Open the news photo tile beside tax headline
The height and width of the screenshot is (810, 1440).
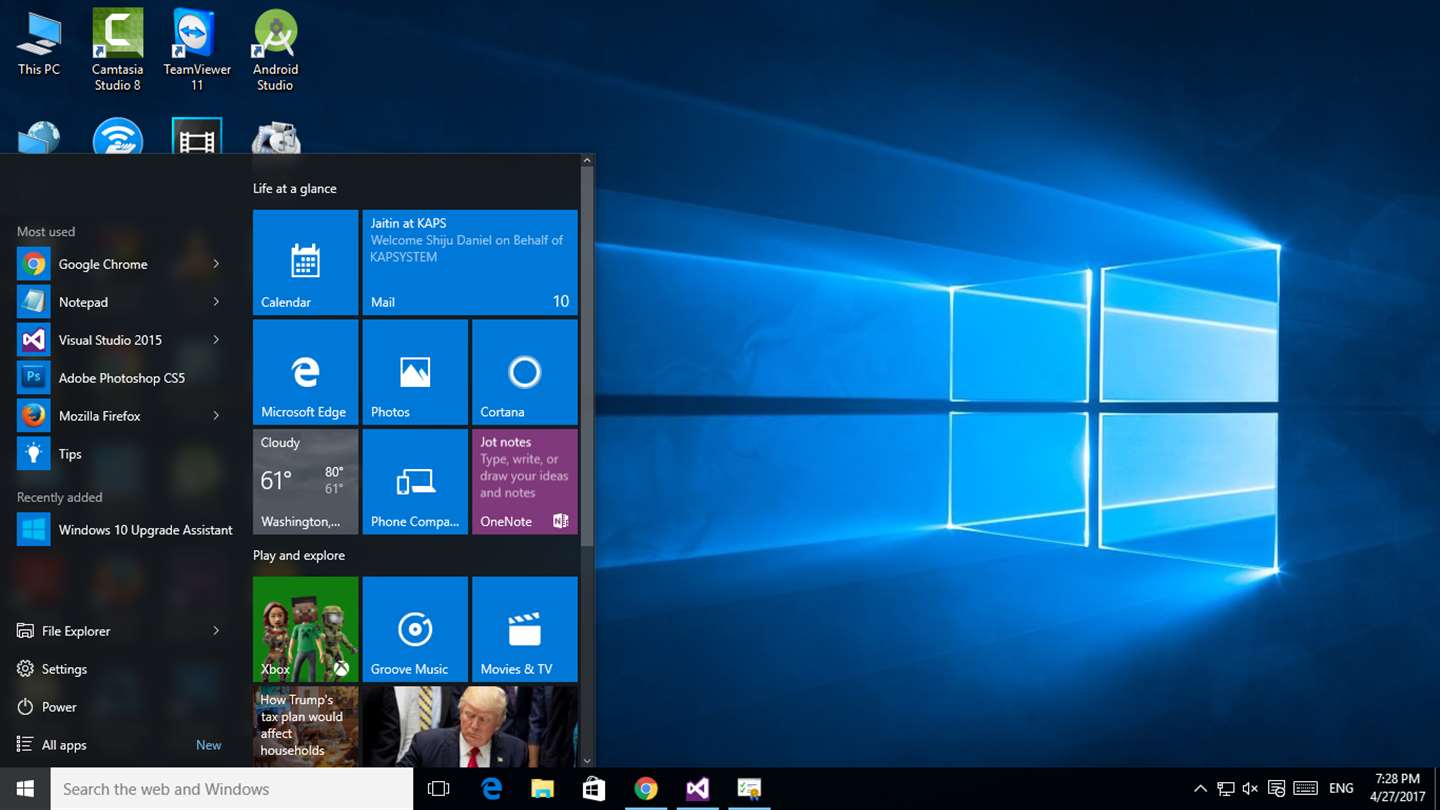tap(470, 727)
